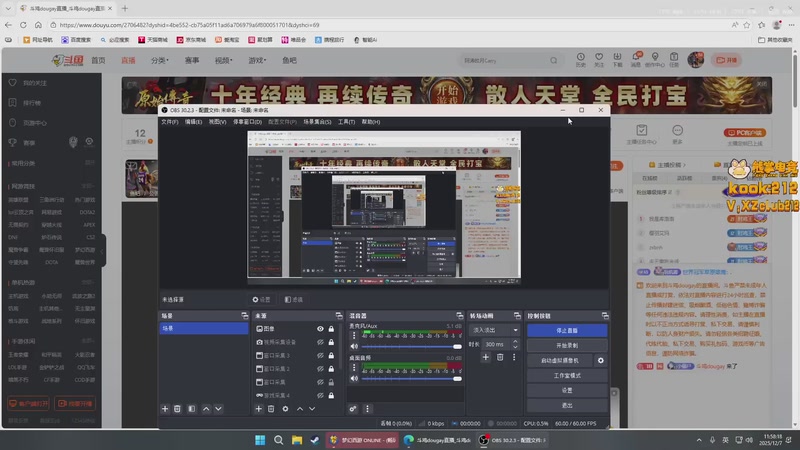Remove selected source with trash icon in Sources panel
The image size is (800, 450).
coord(271,409)
